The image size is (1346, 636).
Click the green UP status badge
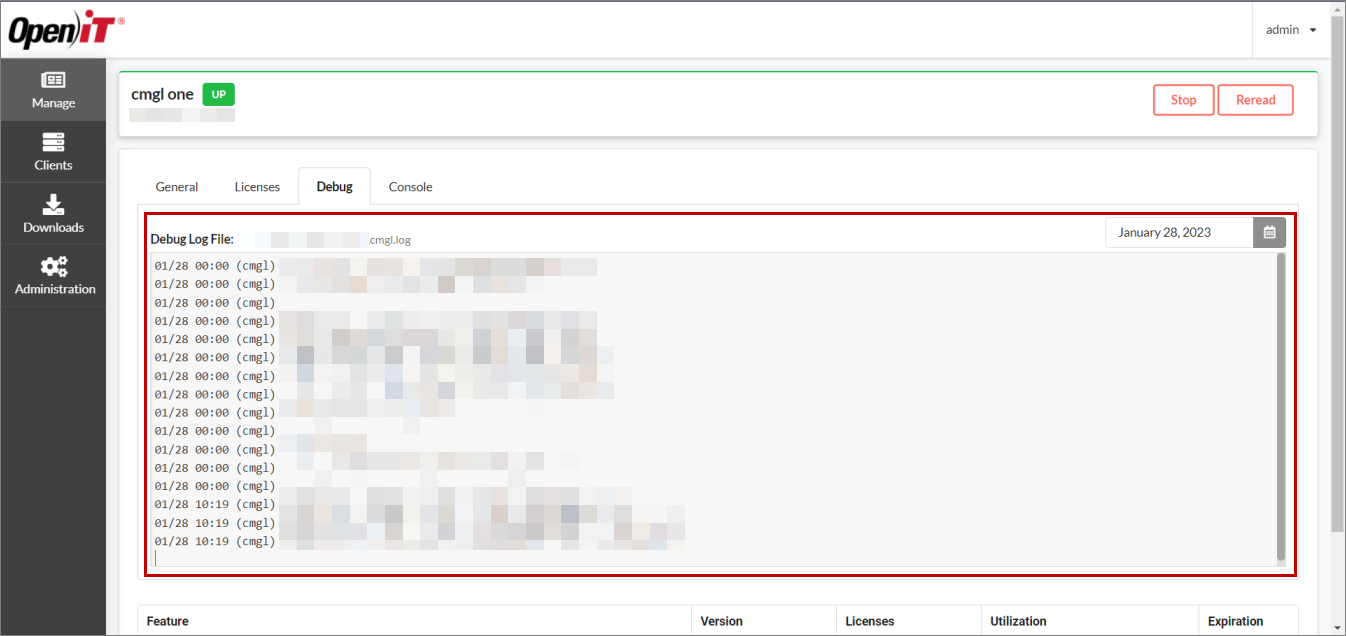(x=218, y=94)
